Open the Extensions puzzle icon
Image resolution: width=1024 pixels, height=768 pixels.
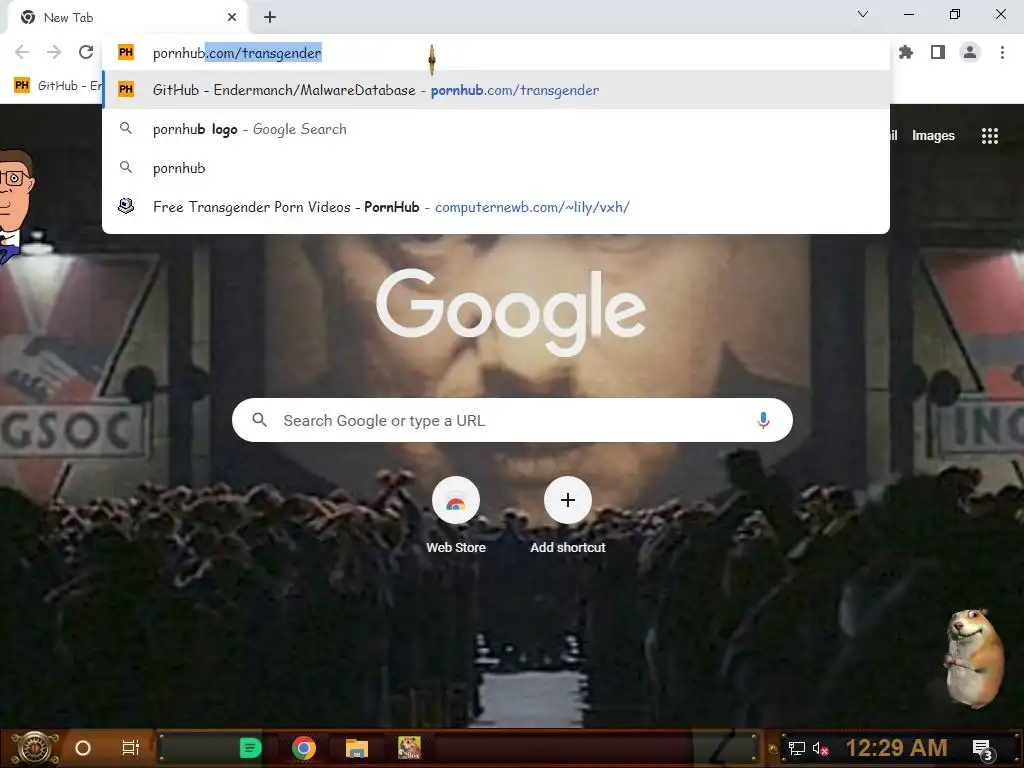point(906,52)
